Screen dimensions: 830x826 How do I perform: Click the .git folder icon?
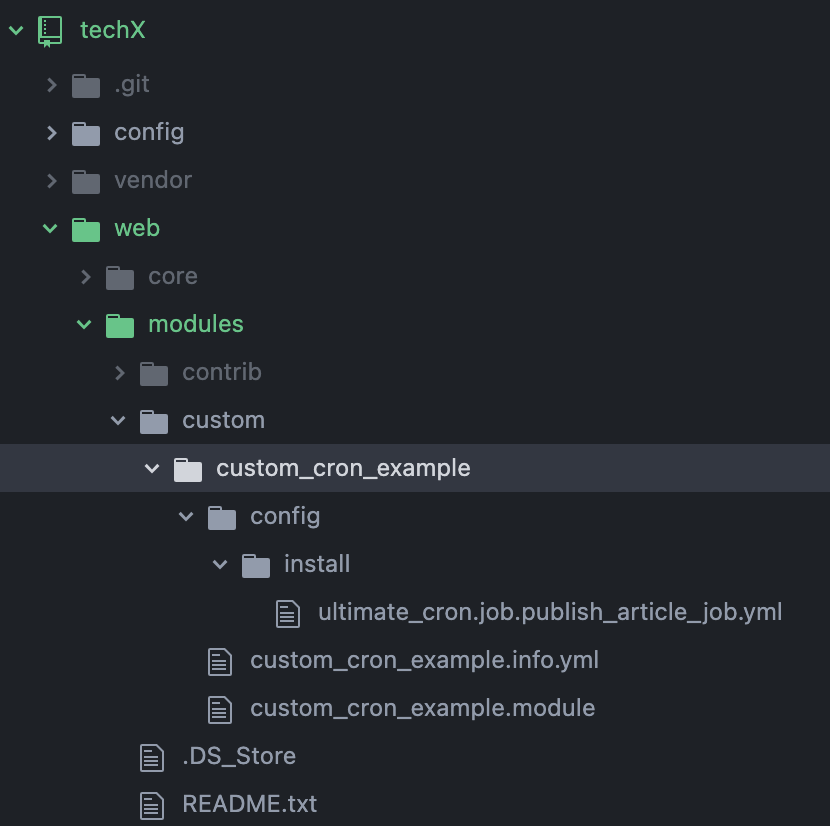point(86,86)
